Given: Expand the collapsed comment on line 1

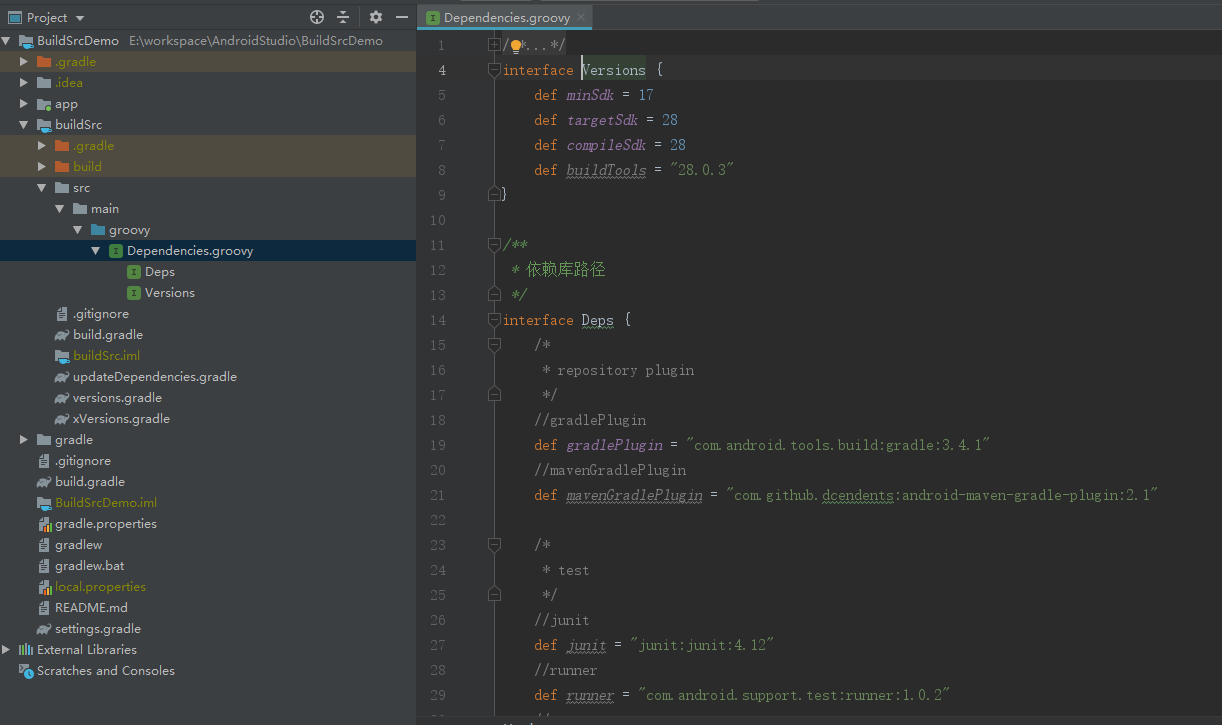Looking at the screenshot, I should click(493, 45).
